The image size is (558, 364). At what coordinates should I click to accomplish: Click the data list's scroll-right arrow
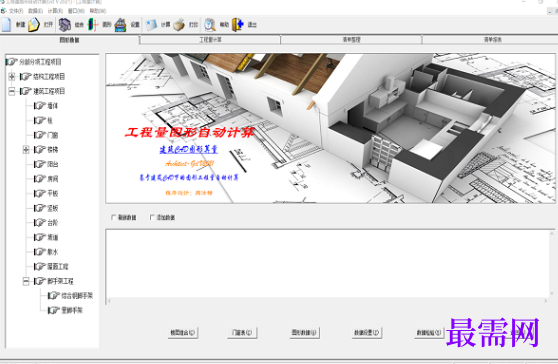pos(546,301)
